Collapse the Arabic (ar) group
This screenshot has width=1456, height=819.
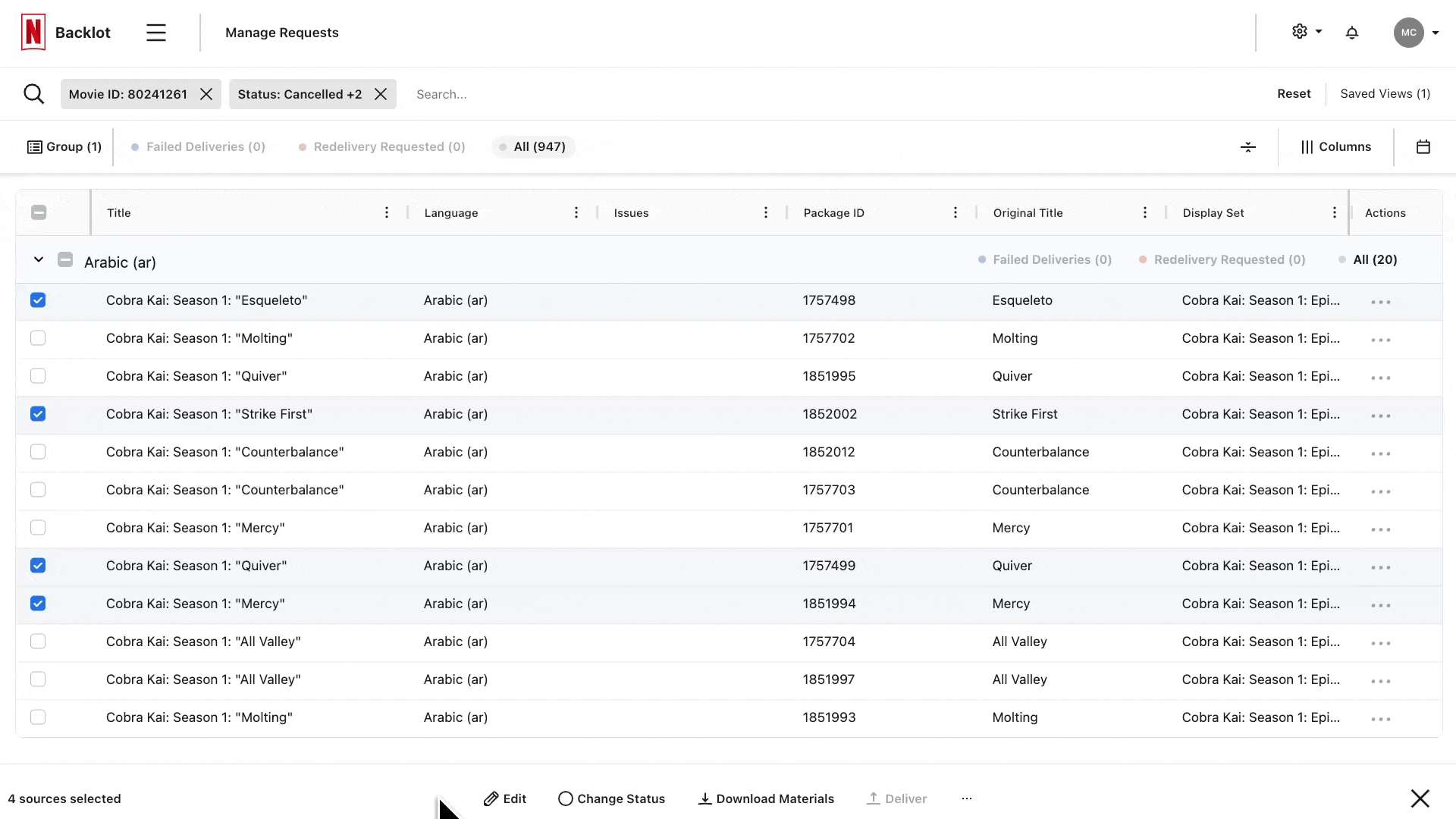(x=39, y=260)
